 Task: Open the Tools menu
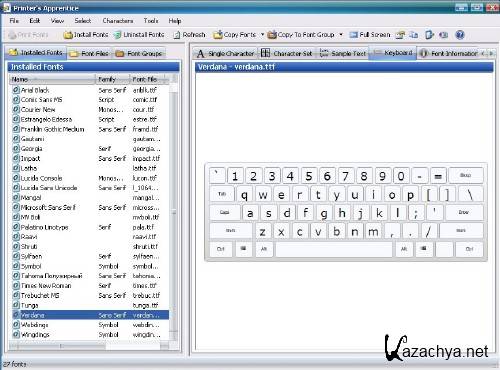tap(151, 21)
